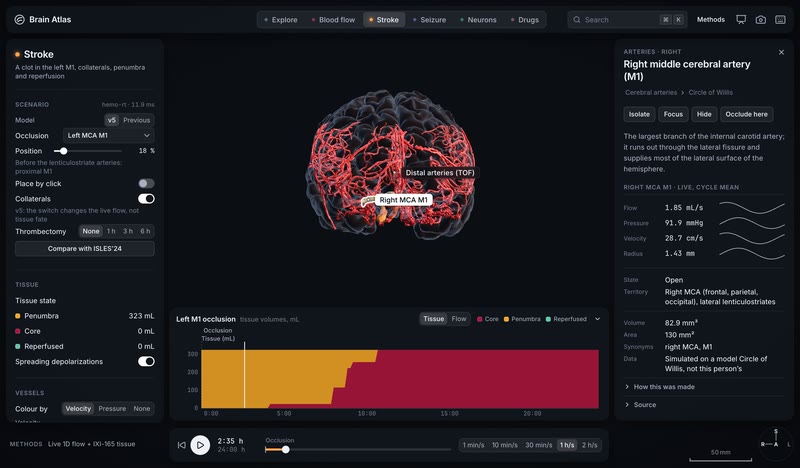Image resolution: width=800 pixels, height=468 pixels.
Task: Turn off the Collaterals switch
Action: click(x=146, y=199)
